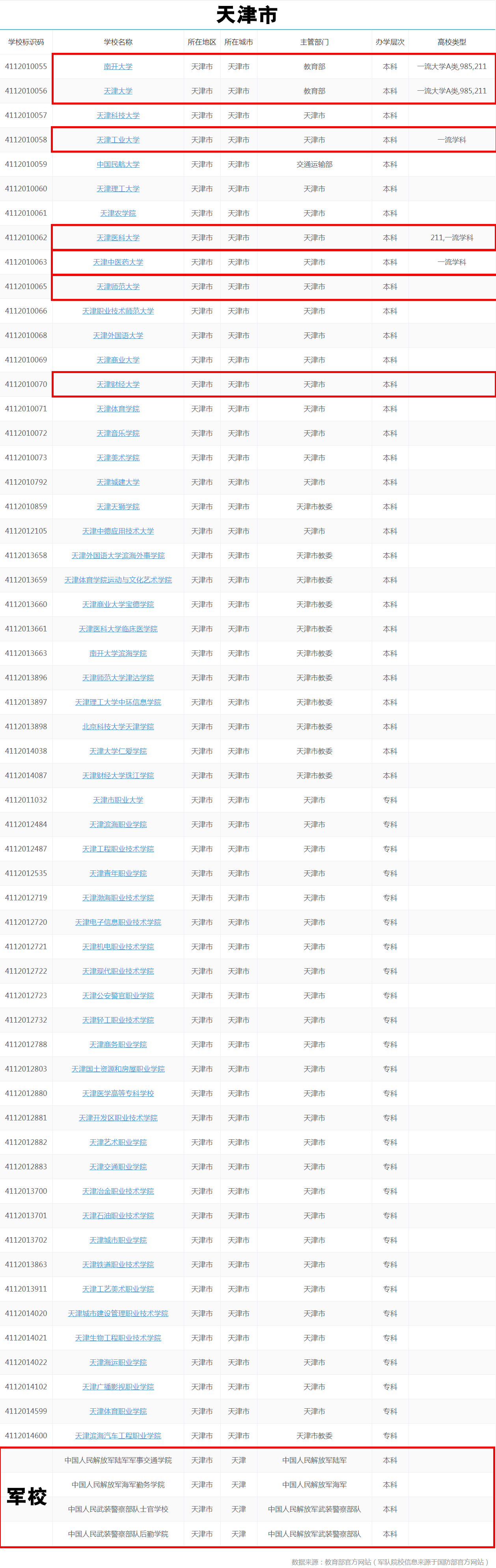This screenshot has height=1568, width=496.
Task: Open the 天津城建大学 link
Action: coord(118,482)
